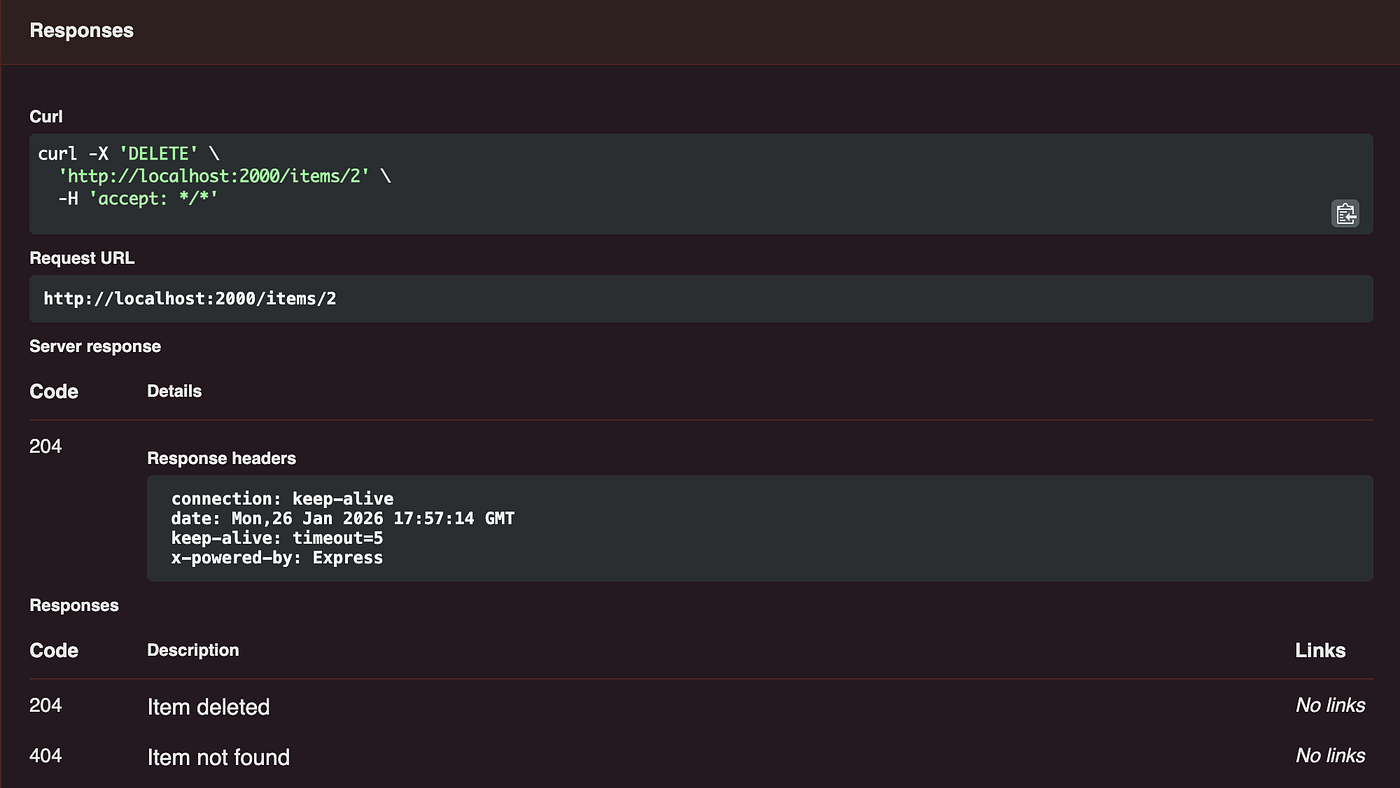The width and height of the screenshot is (1400, 788).
Task: Click the 204 code beside Item deleted
Action: tap(46, 705)
